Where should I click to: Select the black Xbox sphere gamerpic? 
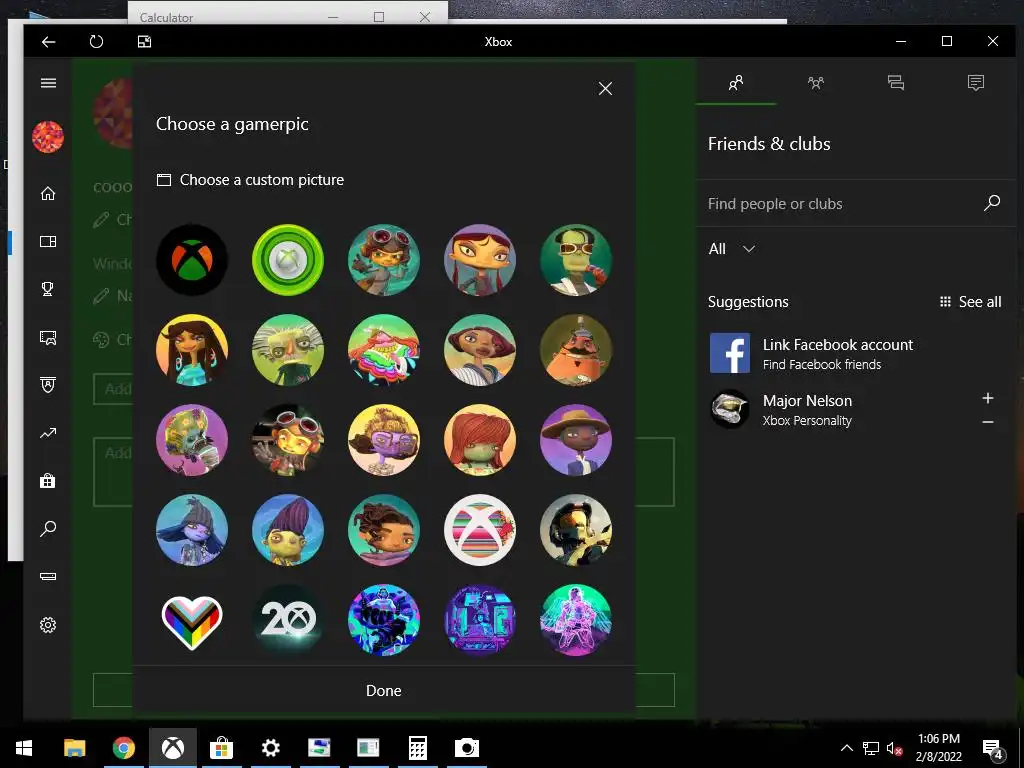[192, 260]
